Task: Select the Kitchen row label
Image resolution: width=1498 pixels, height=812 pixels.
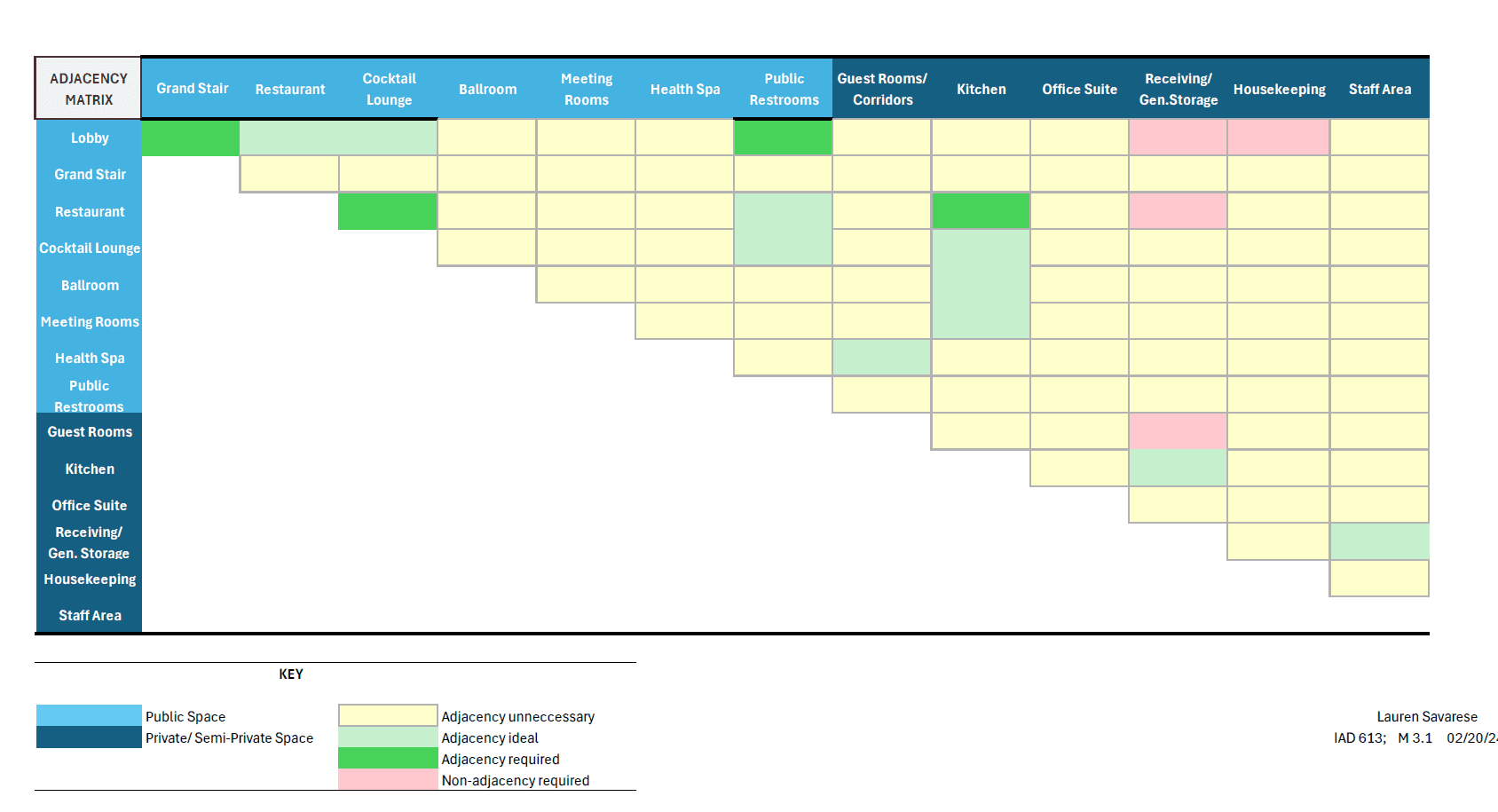Action: tap(90, 469)
